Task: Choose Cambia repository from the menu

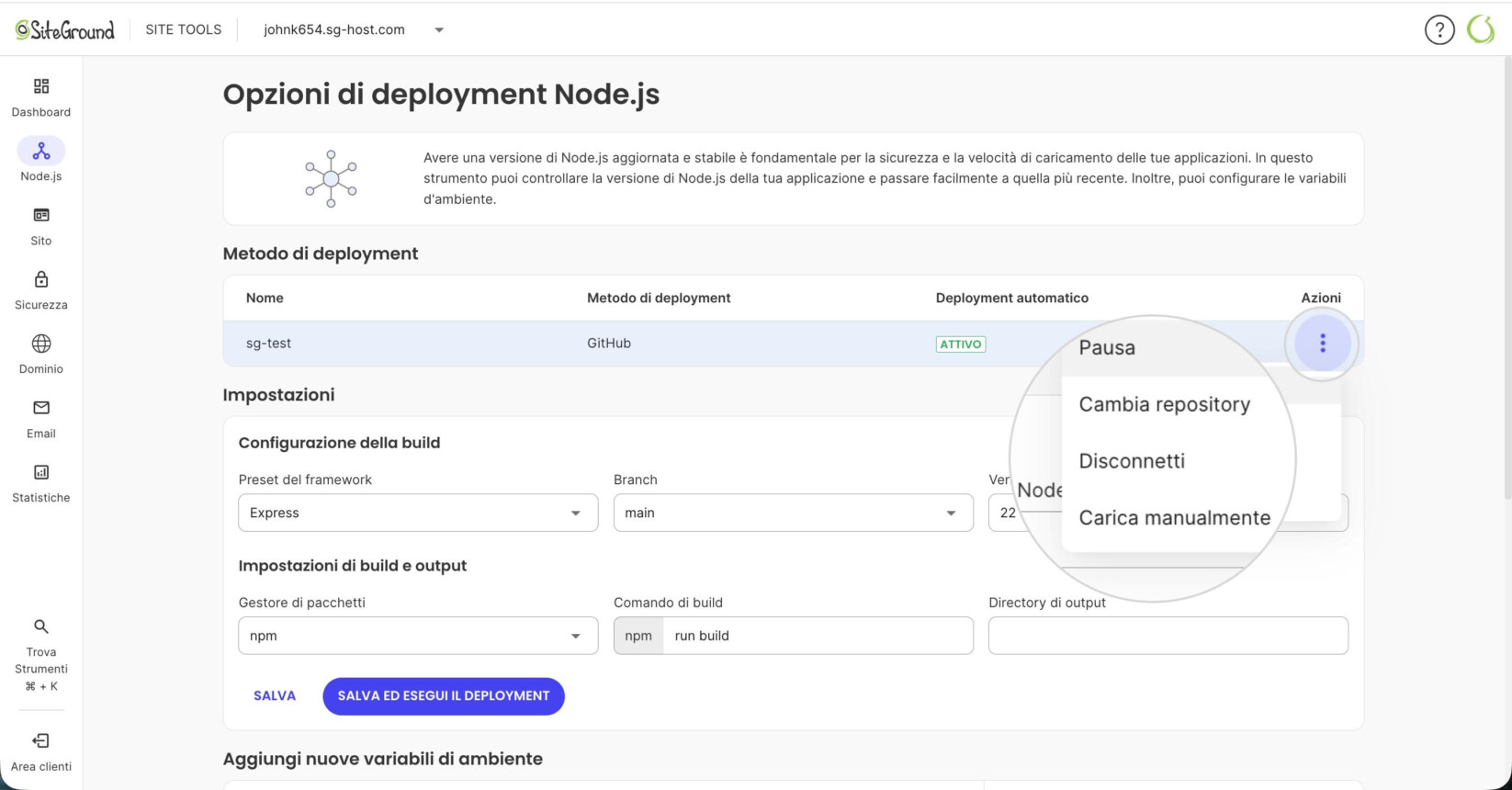Action: click(x=1165, y=404)
